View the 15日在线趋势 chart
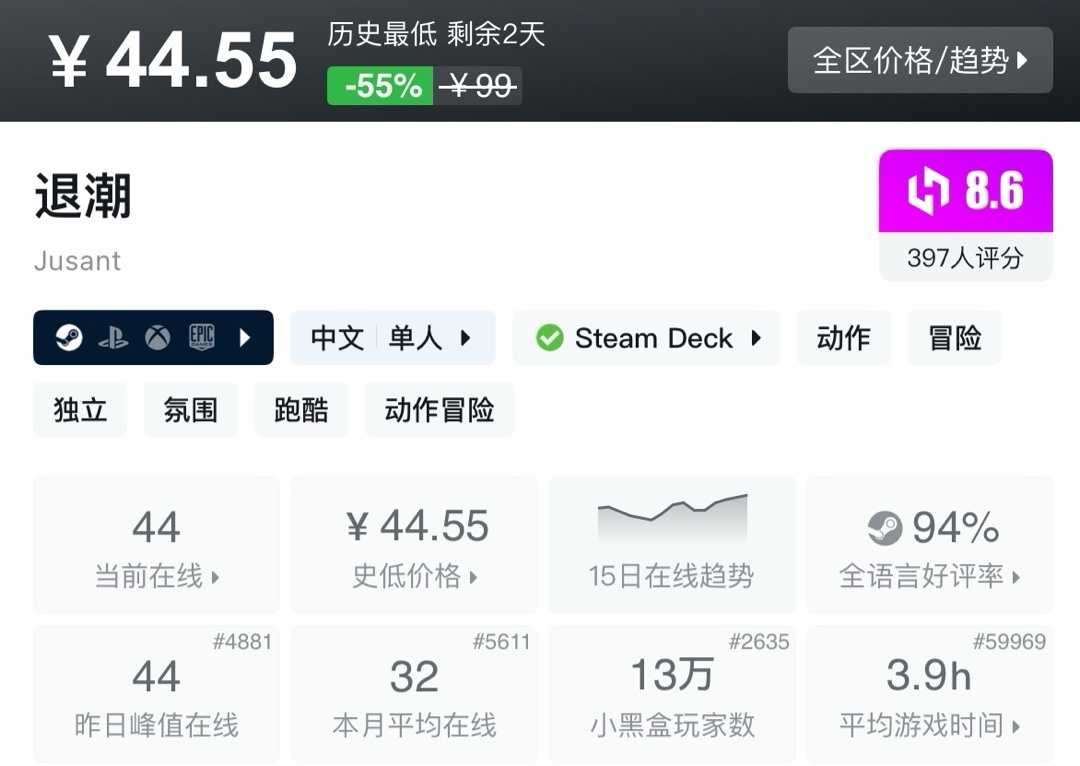The image size is (1080, 766). coord(672,545)
